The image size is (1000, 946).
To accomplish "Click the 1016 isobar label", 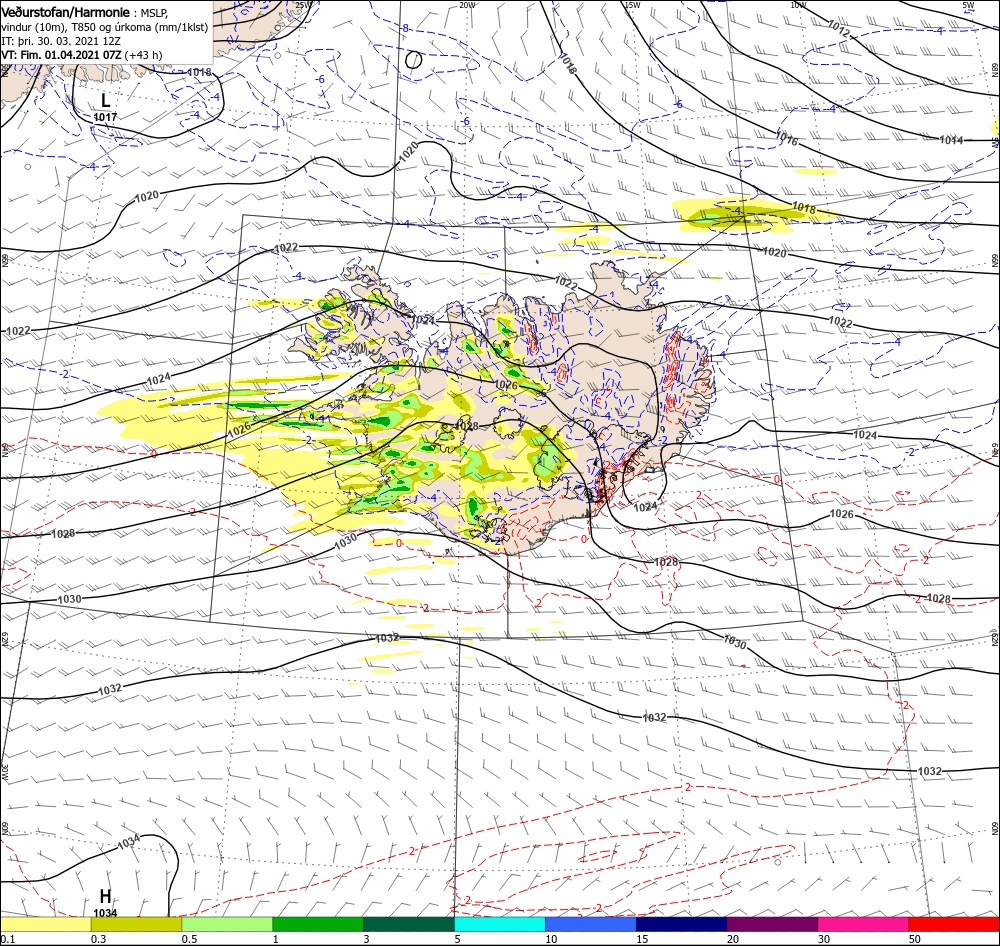I will click(787, 138).
